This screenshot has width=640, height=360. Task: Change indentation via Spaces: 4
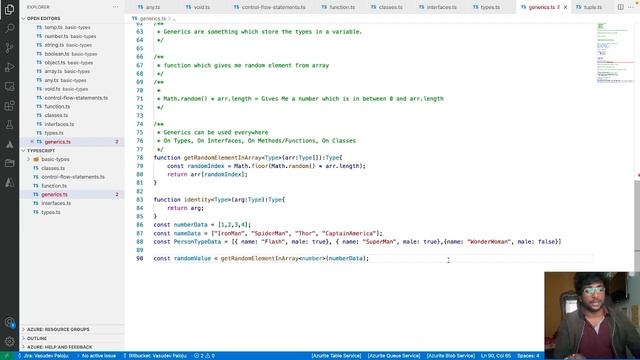(x=528, y=356)
